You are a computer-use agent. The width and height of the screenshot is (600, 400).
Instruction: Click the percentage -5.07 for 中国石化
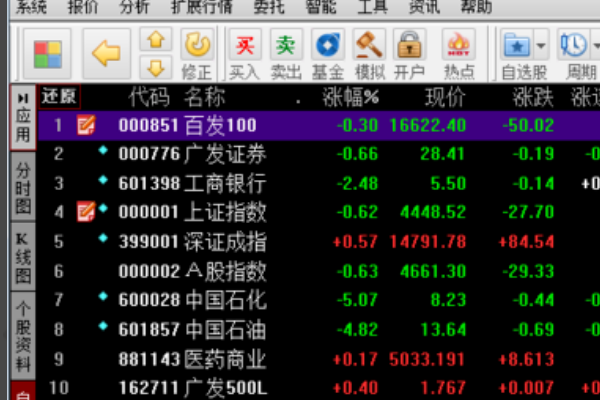point(357,300)
